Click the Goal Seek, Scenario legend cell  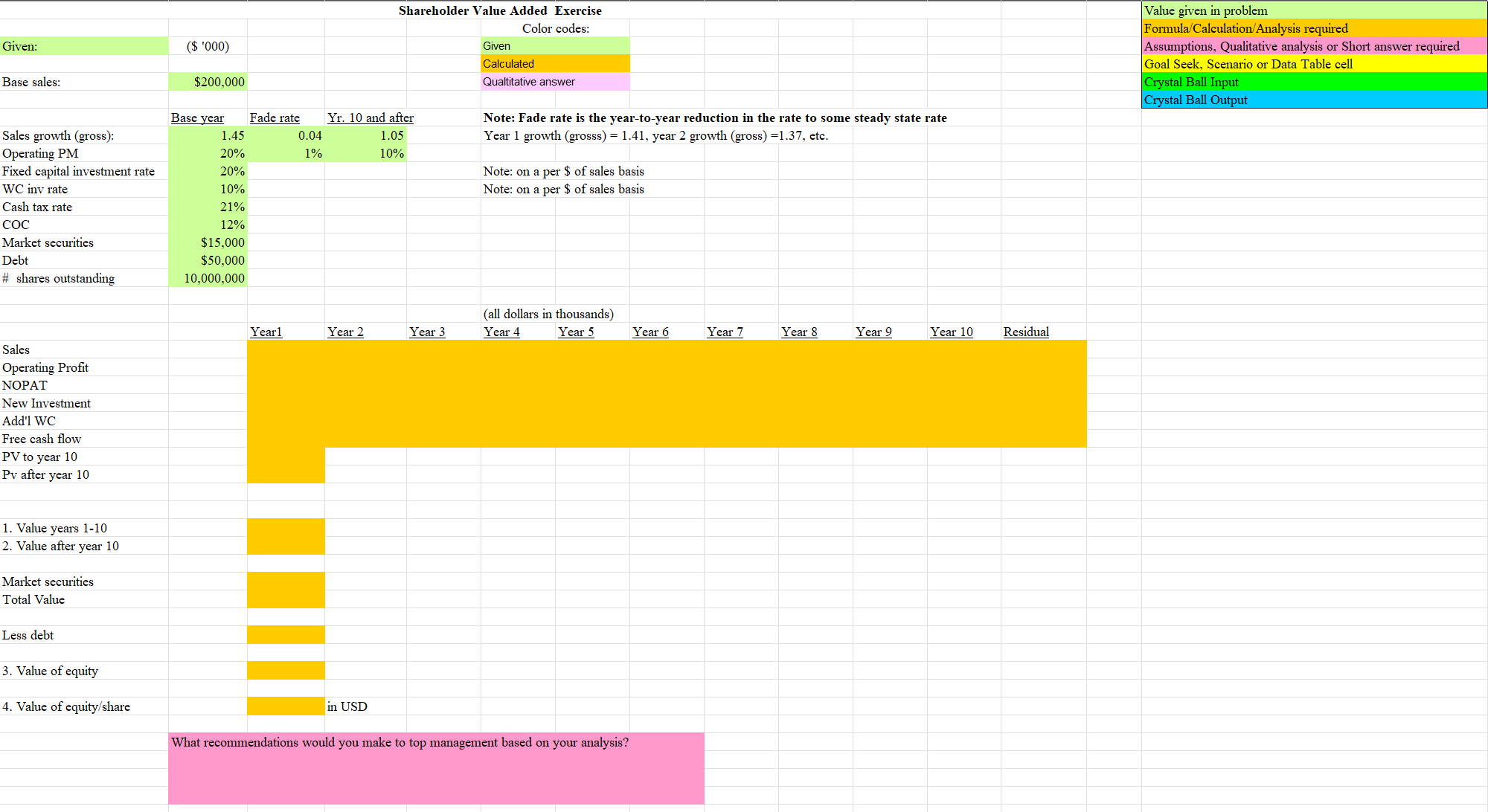(x=1314, y=64)
